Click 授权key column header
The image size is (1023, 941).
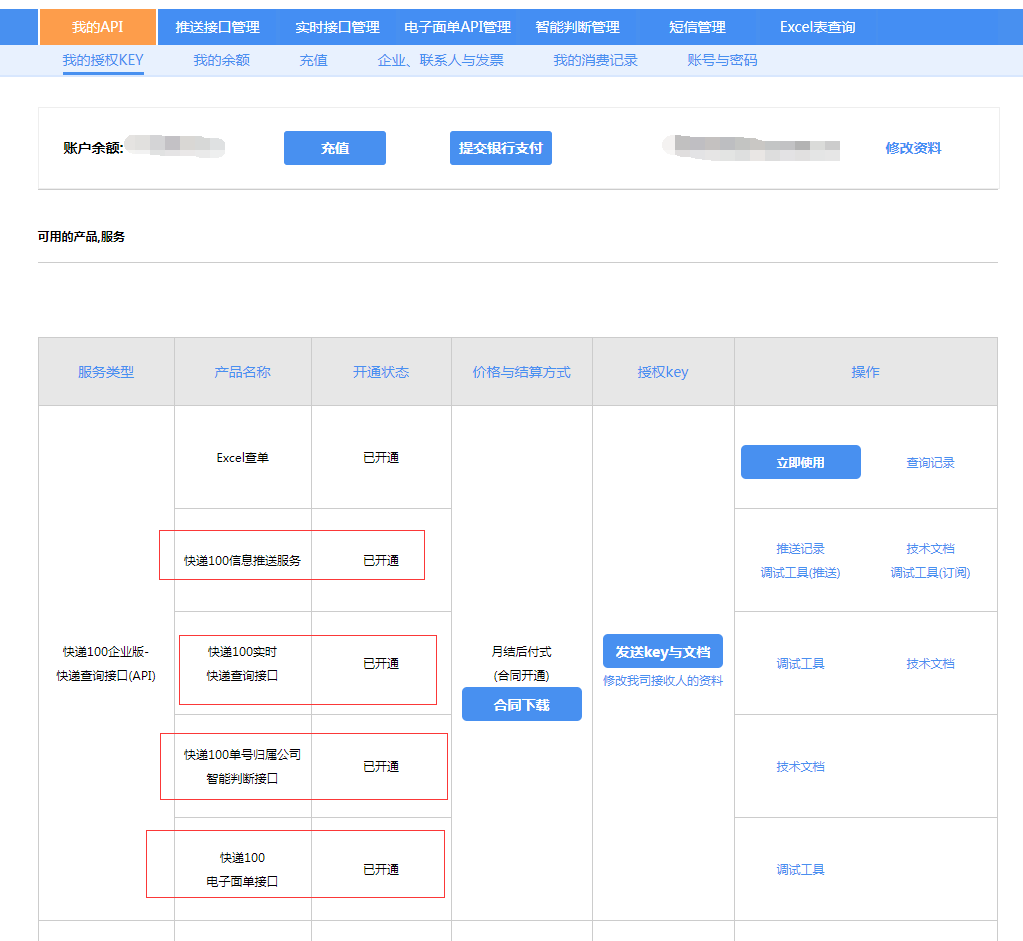[663, 372]
